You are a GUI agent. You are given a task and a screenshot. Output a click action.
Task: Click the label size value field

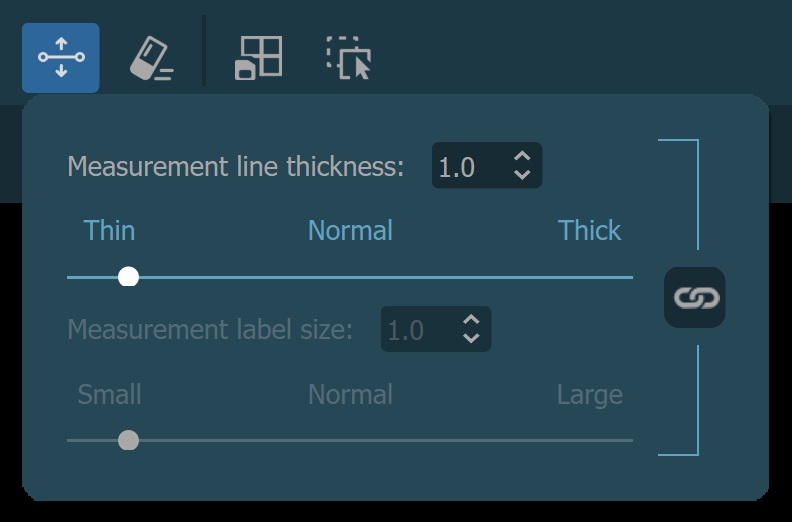click(416, 330)
